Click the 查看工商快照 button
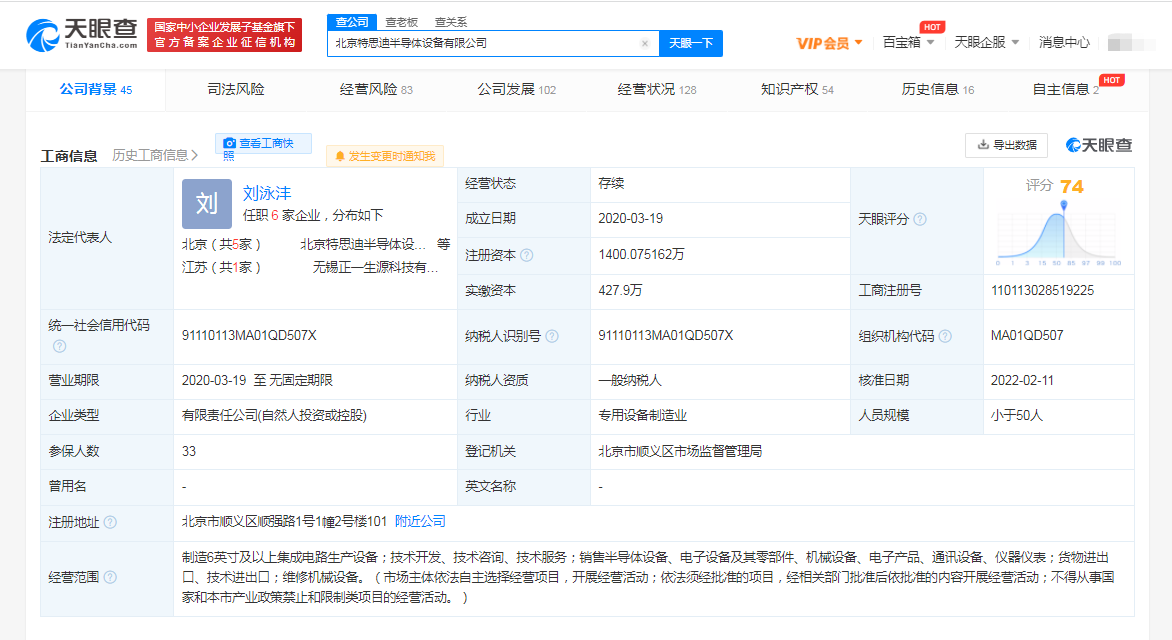The width and height of the screenshot is (1172, 640). [x=263, y=144]
